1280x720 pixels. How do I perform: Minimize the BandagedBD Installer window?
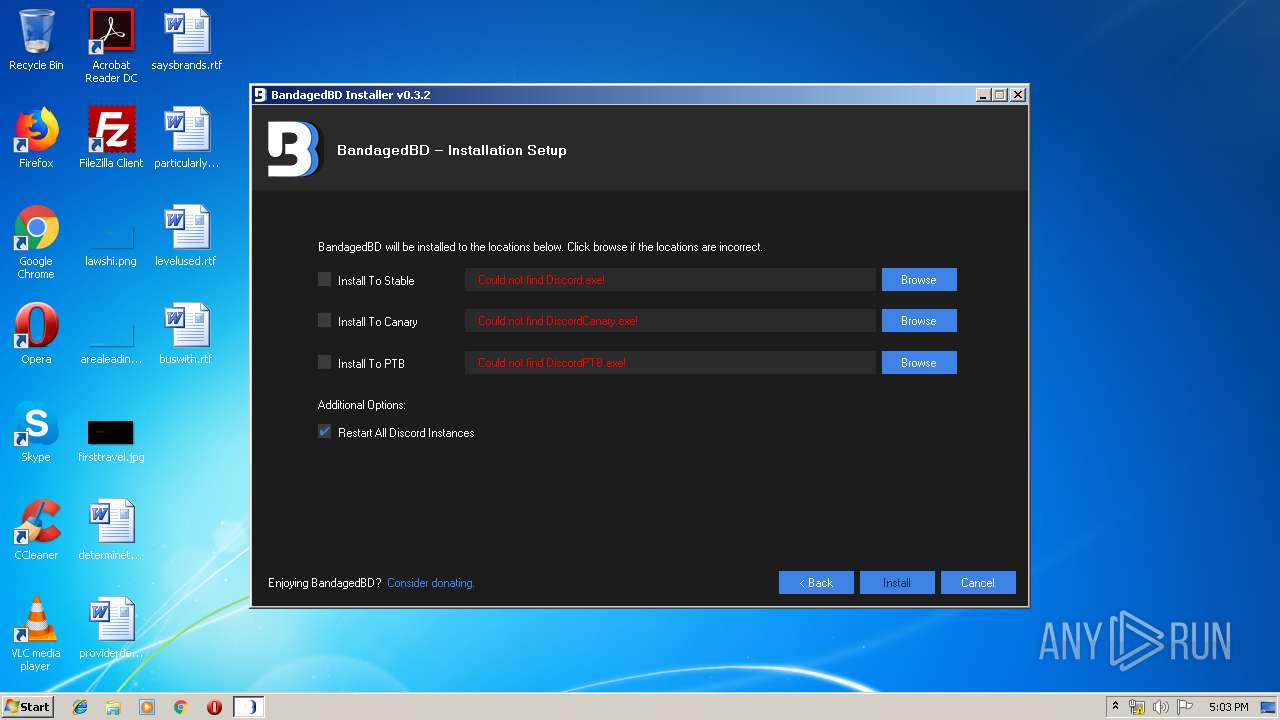pyautogui.click(x=983, y=95)
